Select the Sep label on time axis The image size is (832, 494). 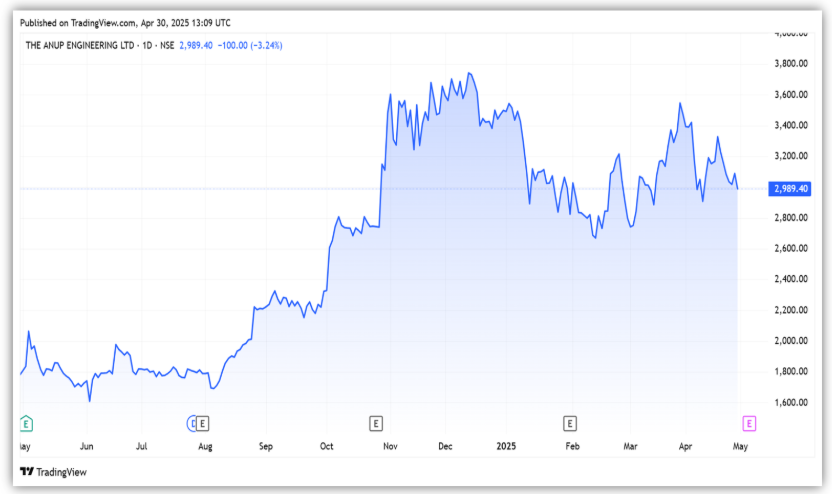pos(265,446)
